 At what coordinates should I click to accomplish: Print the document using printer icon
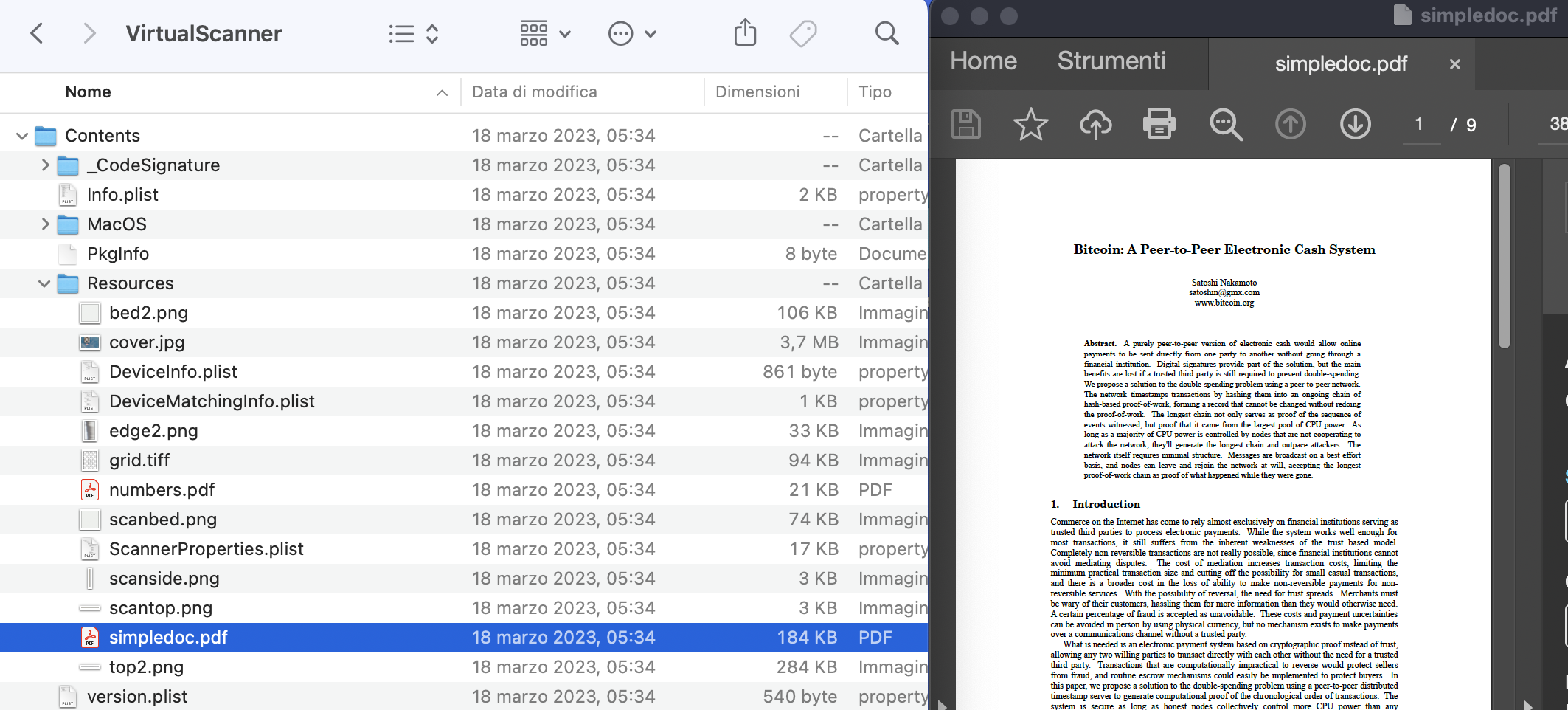pyautogui.click(x=1159, y=124)
